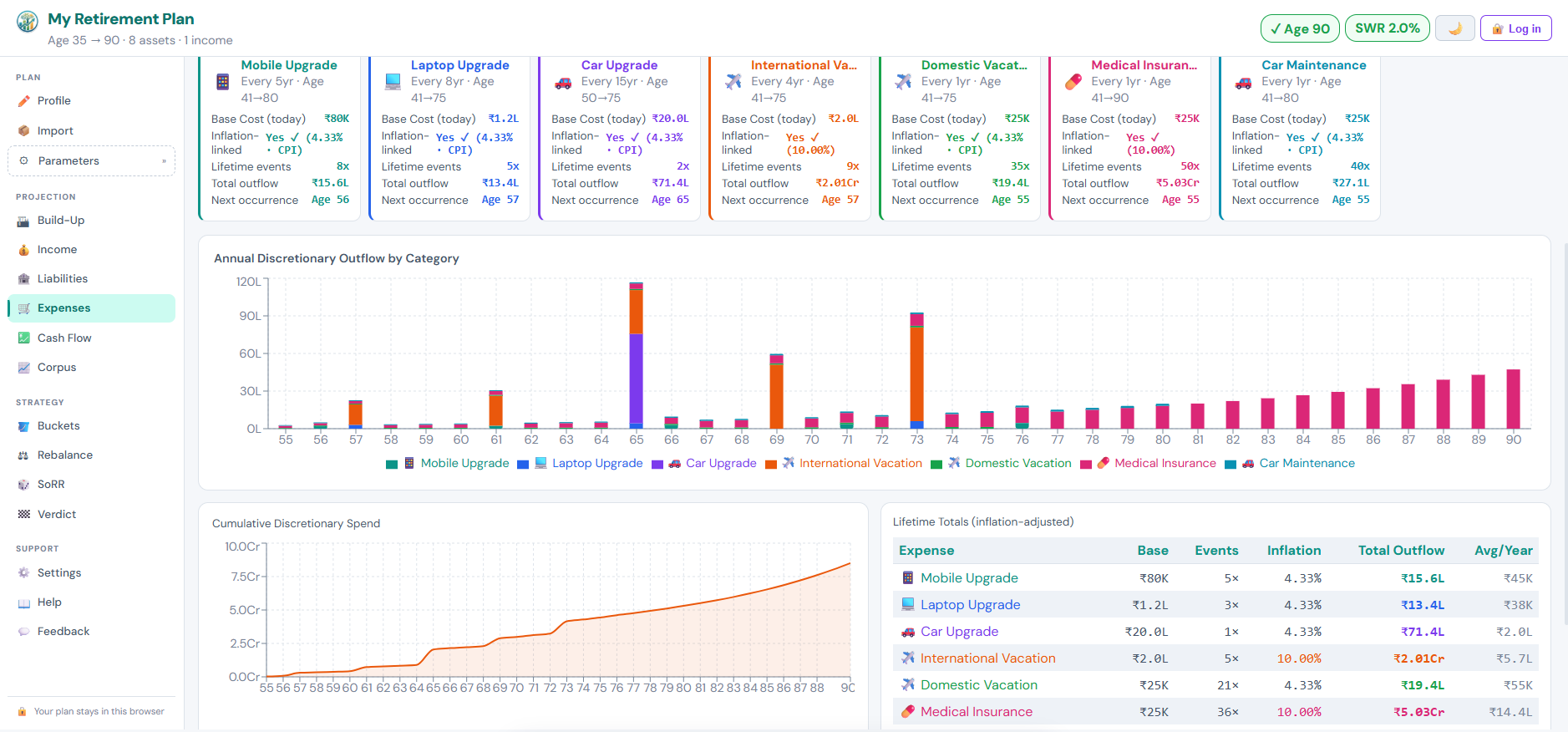Go to the Build-Up projection
This screenshot has width=1568, height=732.
pyautogui.click(x=92, y=221)
